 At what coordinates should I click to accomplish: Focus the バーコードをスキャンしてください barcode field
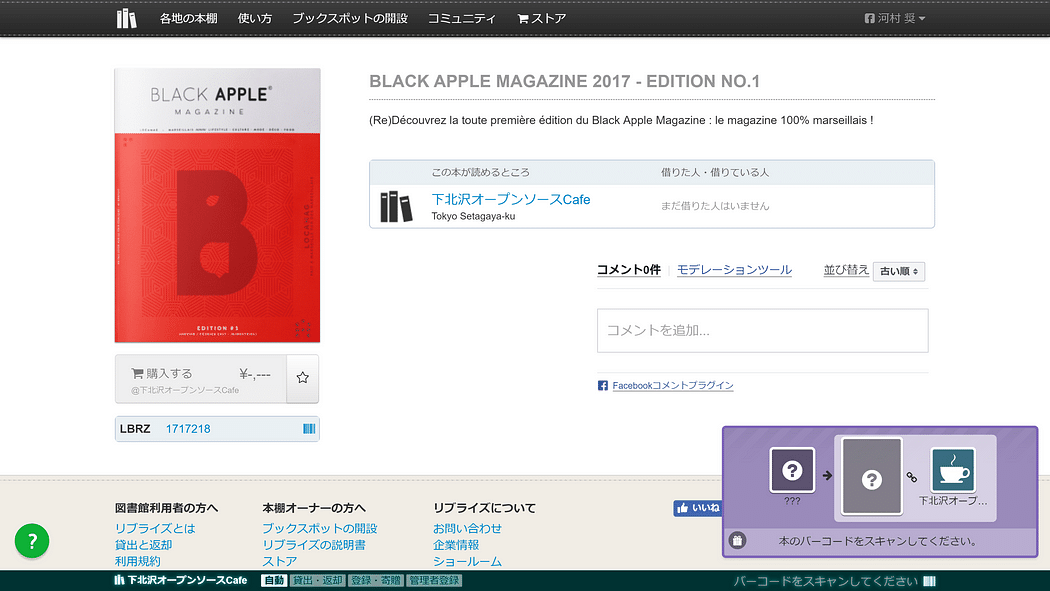[825, 581]
